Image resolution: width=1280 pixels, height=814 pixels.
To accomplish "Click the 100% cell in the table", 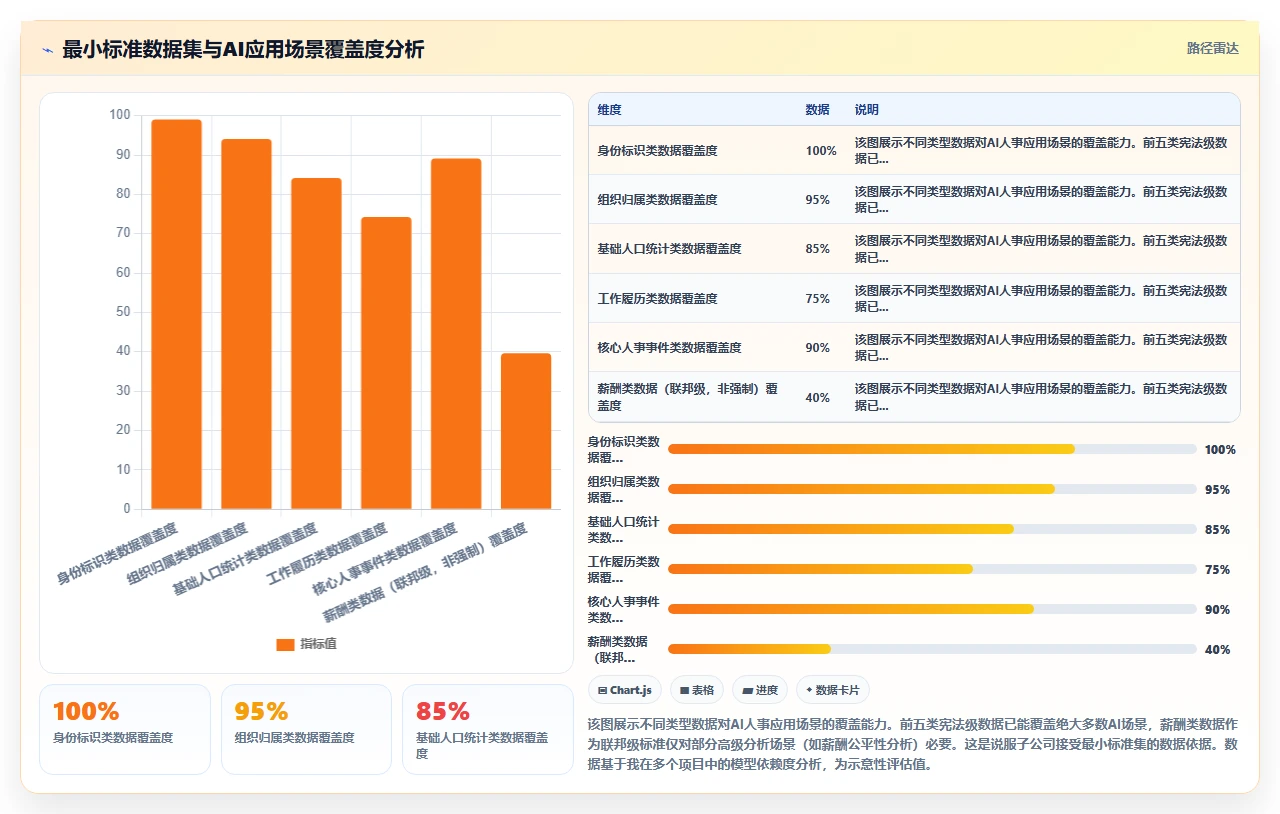I will (x=821, y=151).
